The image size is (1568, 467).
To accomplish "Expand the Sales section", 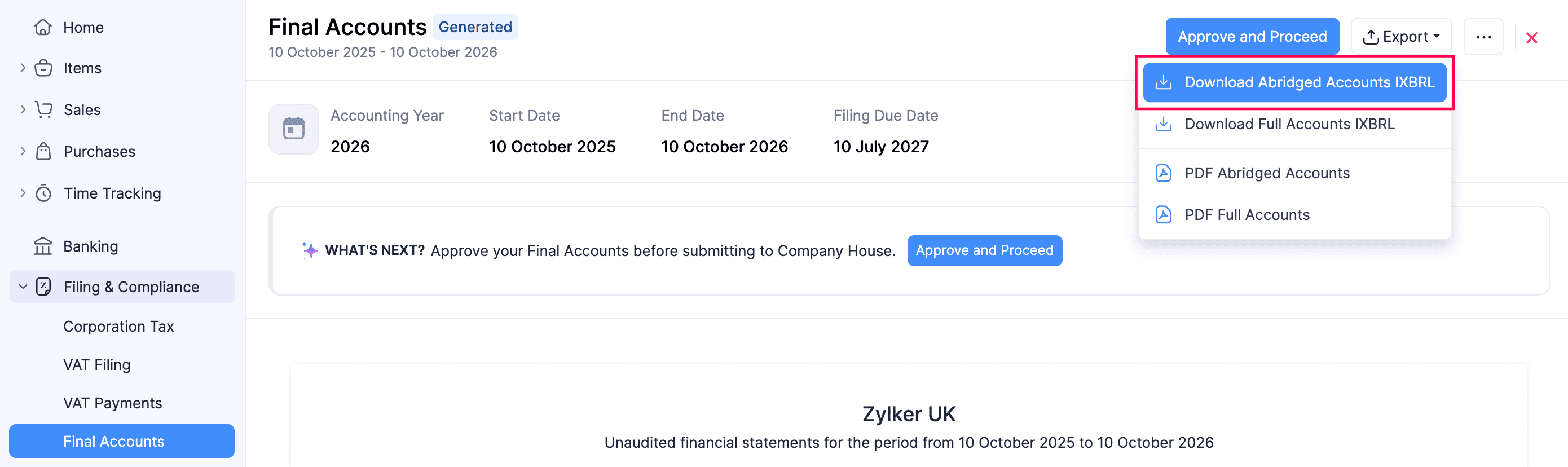I will [x=23, y=109].
